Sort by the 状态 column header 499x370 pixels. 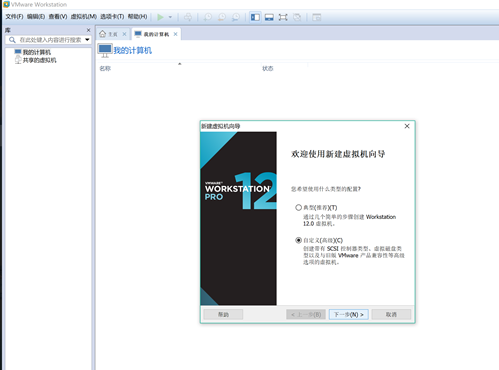(268, 68)
